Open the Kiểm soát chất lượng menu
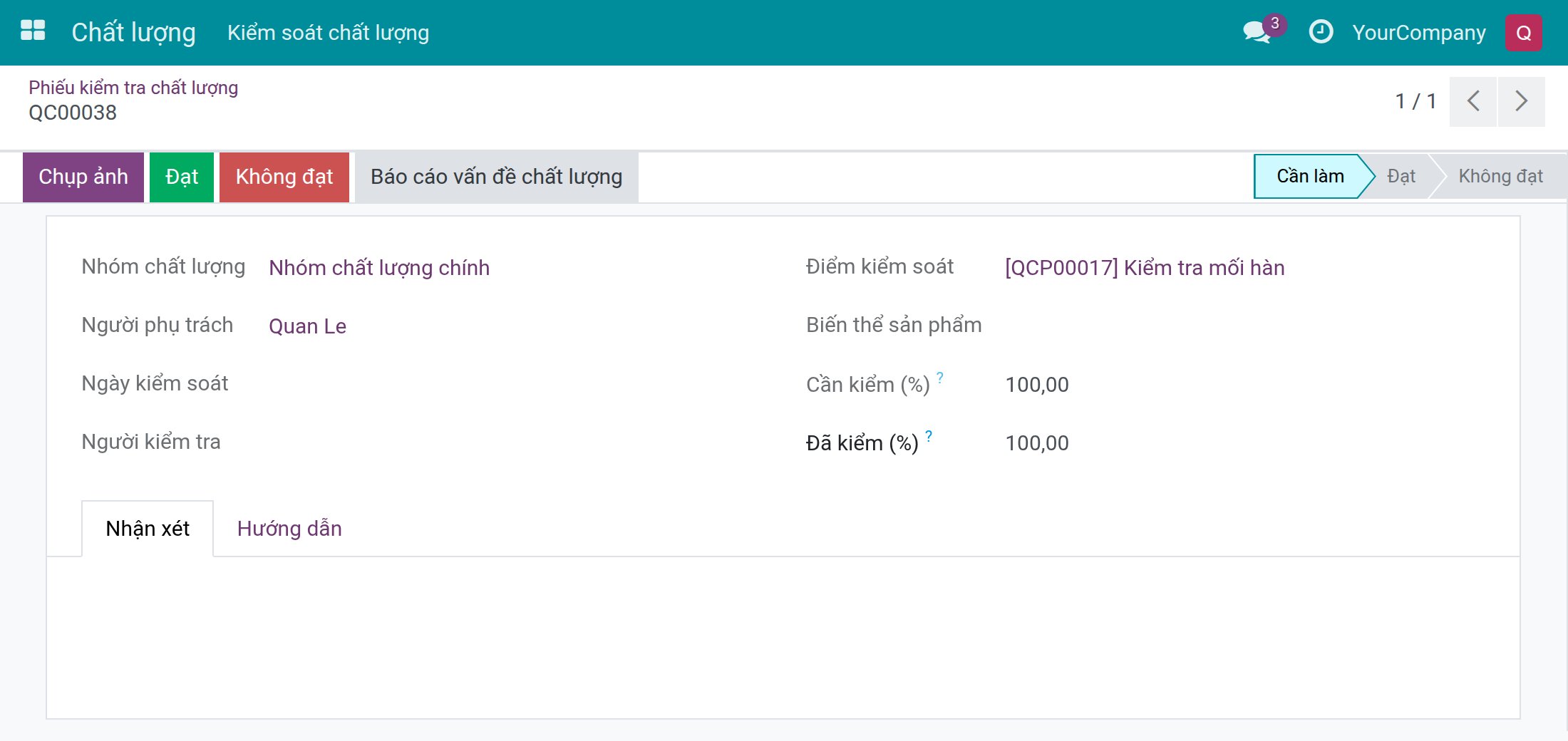1568x741 pixels. pos(328,33)
